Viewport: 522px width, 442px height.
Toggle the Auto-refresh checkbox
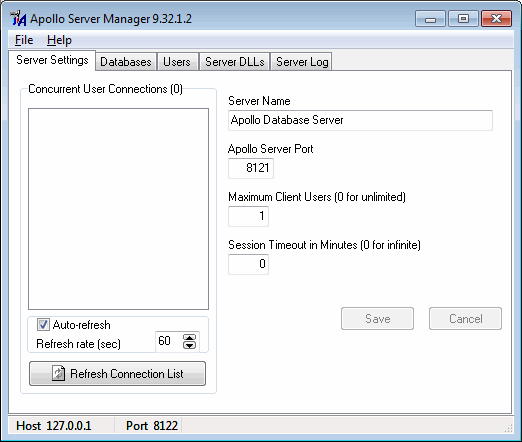click(x=43, y=325)
